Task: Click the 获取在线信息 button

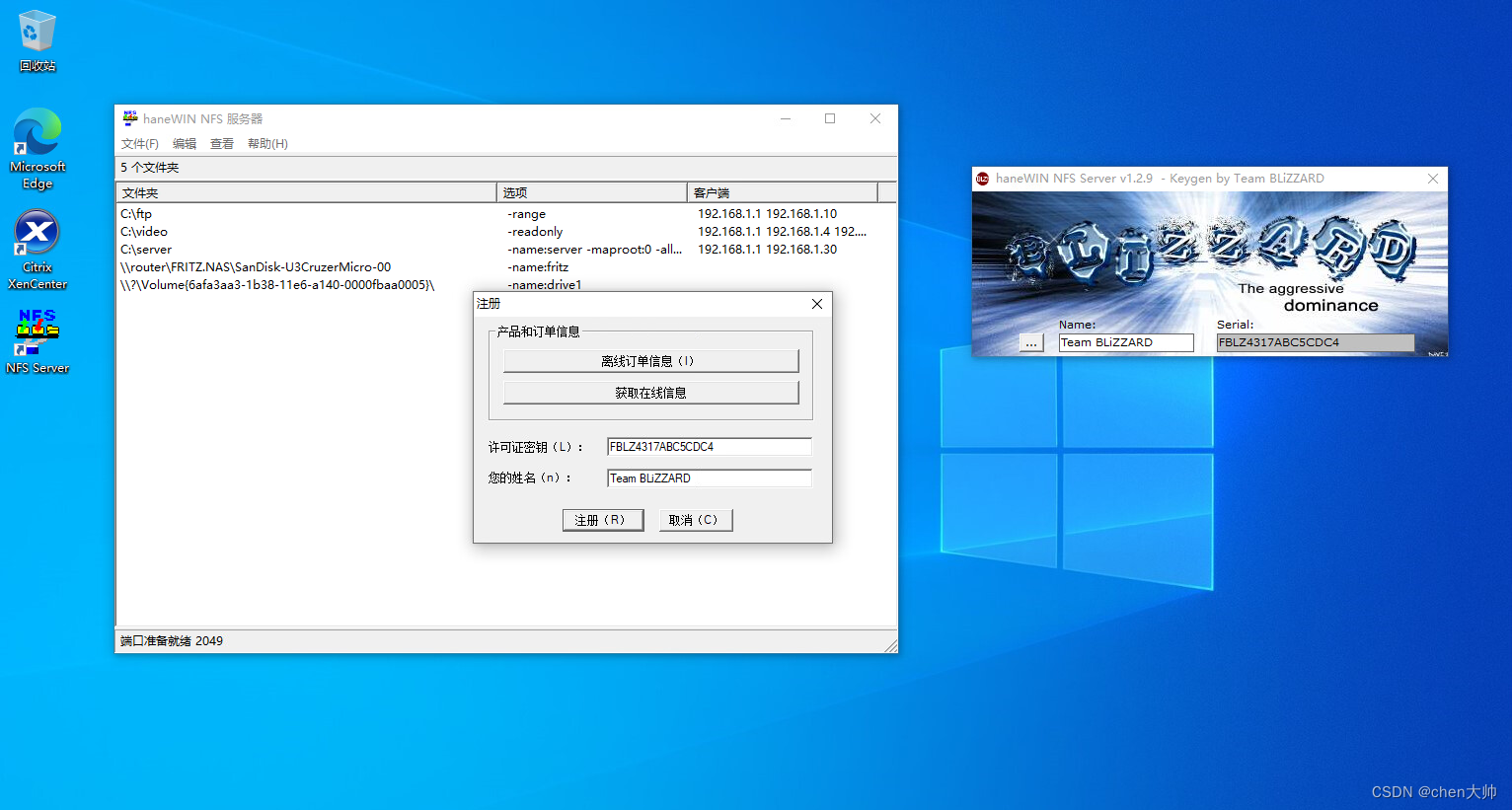Action: (x=650, y=393)
